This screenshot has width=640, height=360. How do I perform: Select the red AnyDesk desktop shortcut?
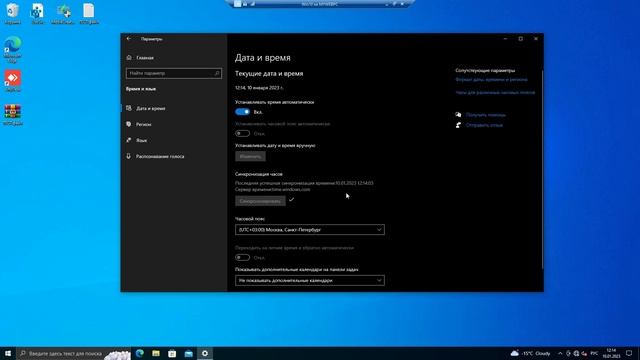pos(13,81)
